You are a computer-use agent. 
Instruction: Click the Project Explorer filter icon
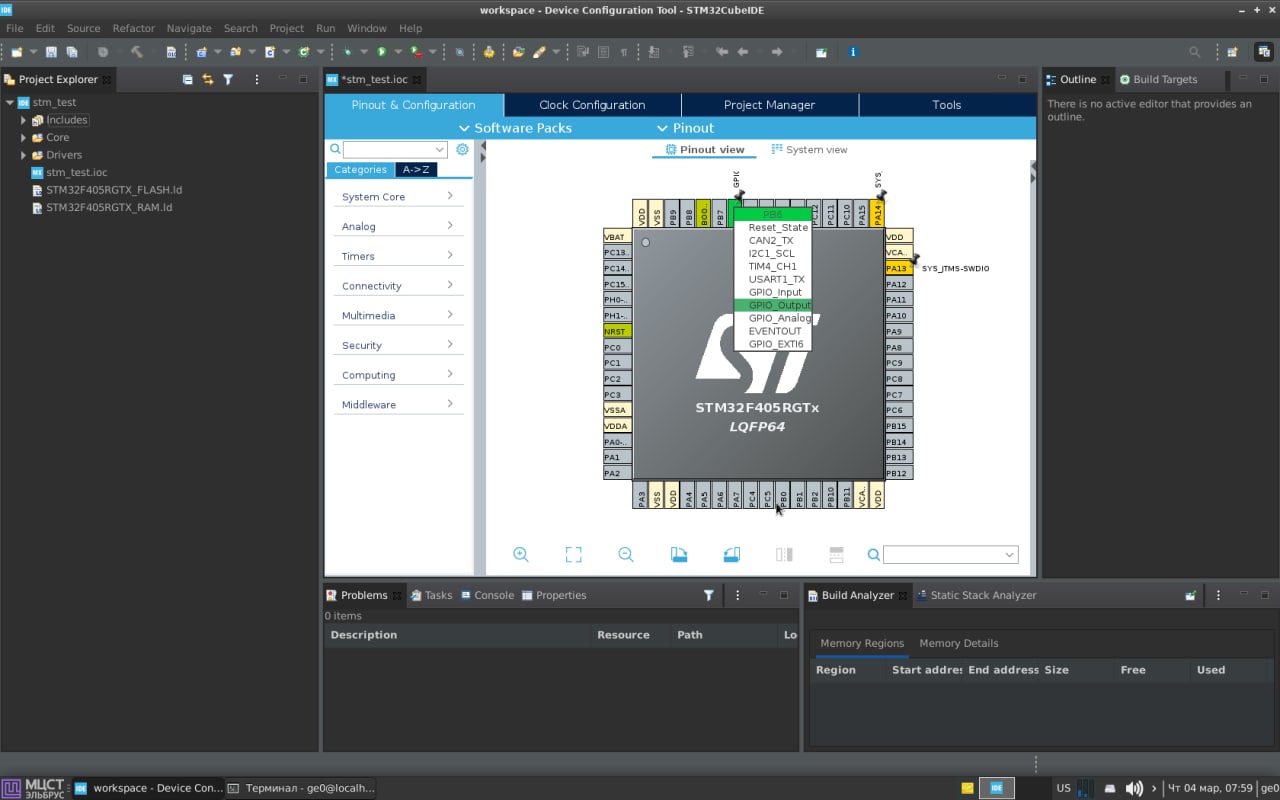[x=228, y=79]
